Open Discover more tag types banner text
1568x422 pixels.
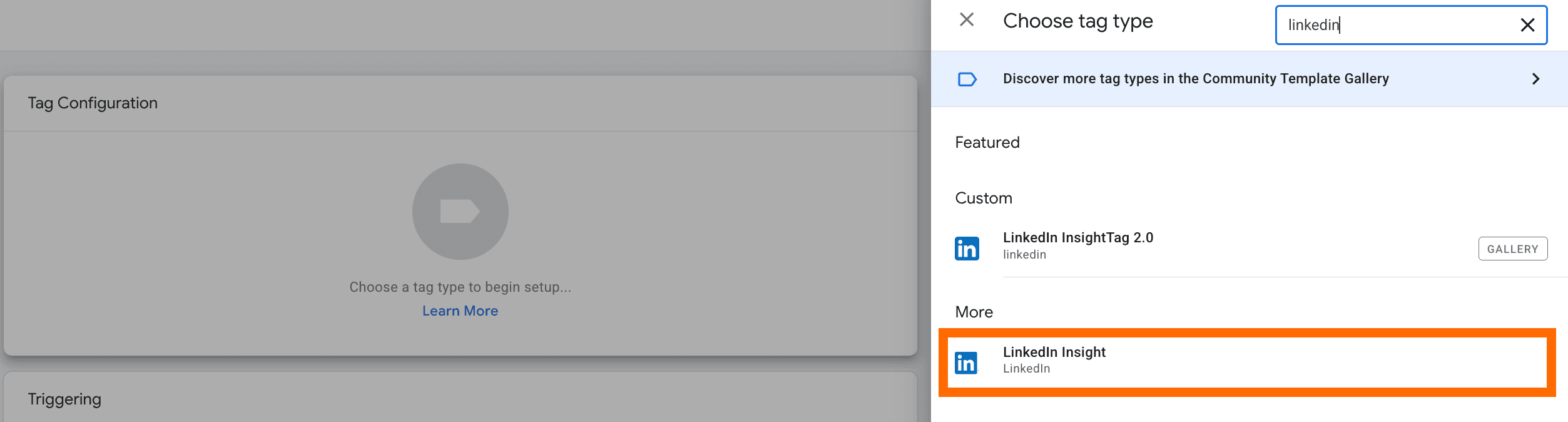(1196, 79)
